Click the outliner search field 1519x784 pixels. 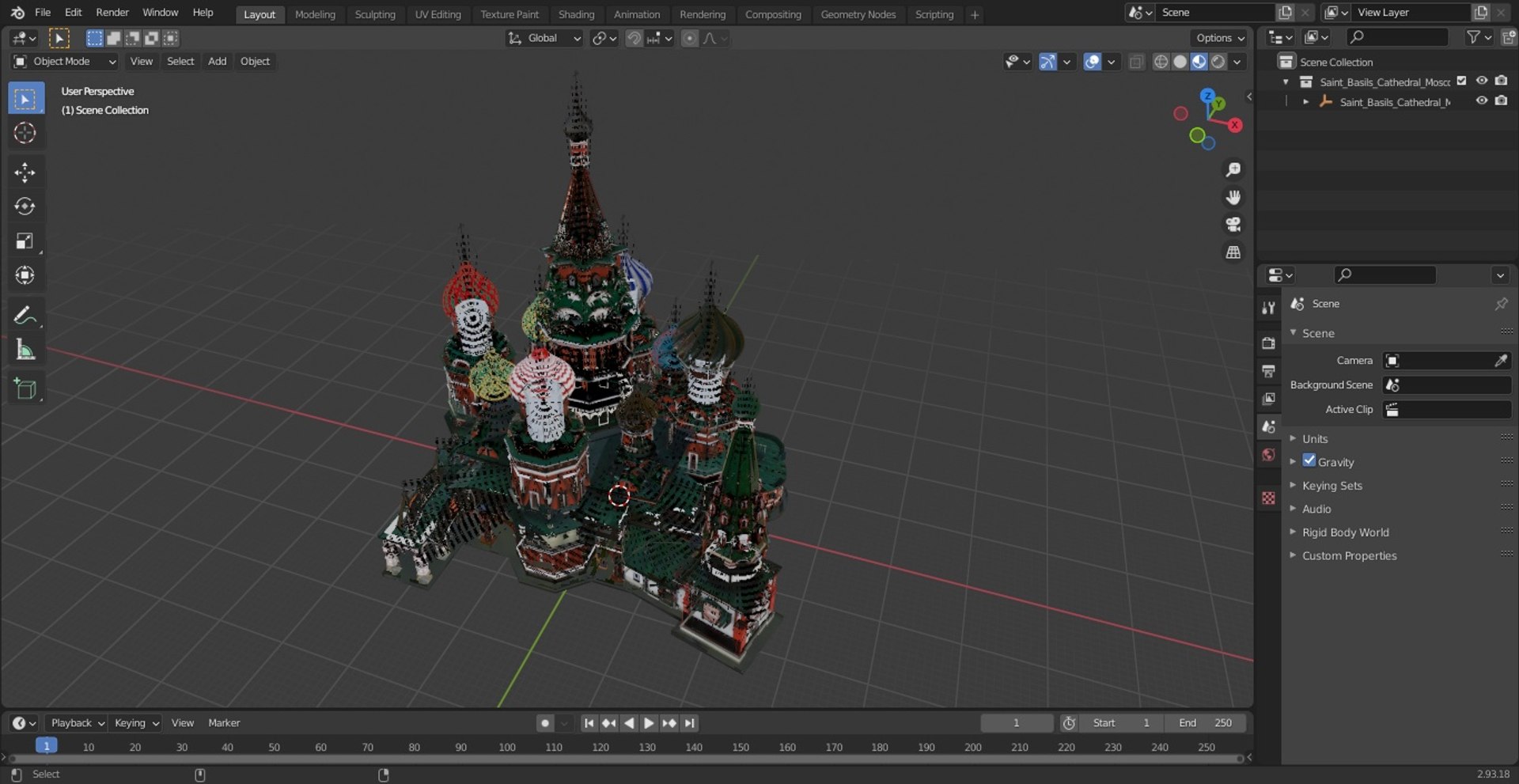[x=1396, y=37]
